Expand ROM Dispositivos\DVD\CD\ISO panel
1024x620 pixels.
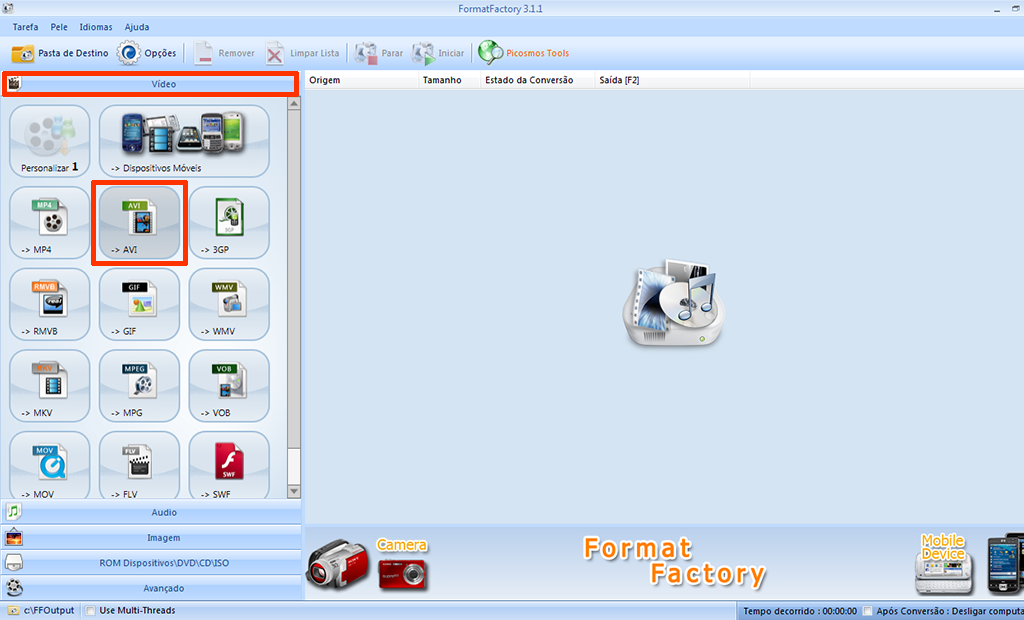tap(151, 563)
